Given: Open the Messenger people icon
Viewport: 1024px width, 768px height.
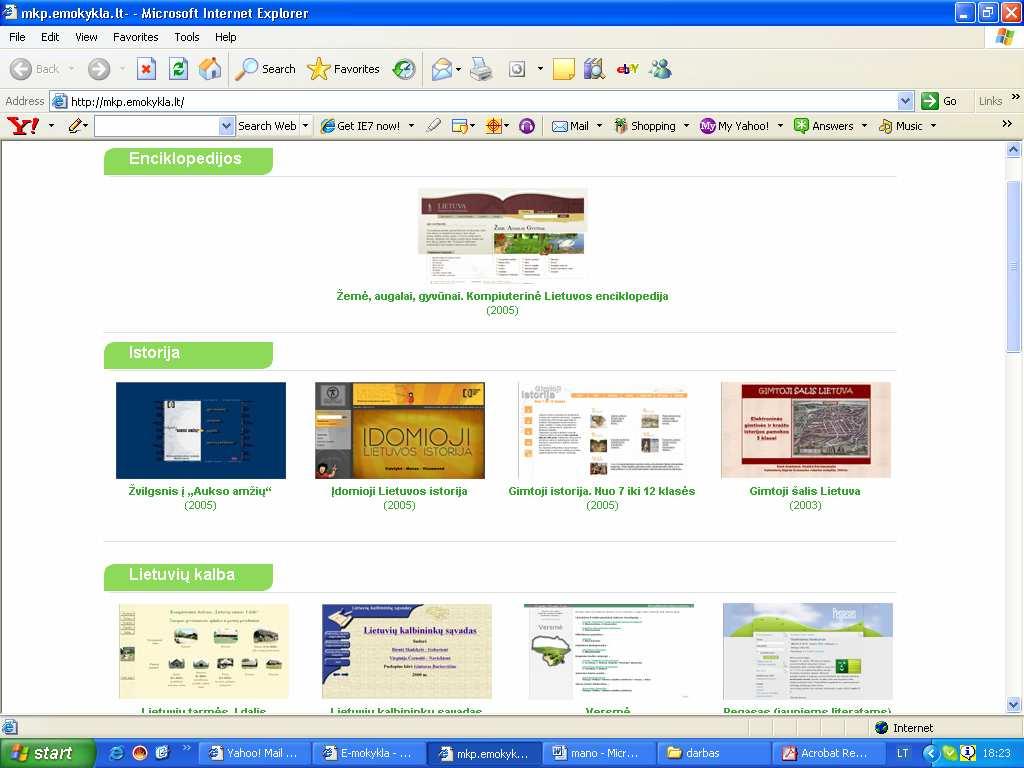Looking at the screenshot, I should tap(660, 69).
